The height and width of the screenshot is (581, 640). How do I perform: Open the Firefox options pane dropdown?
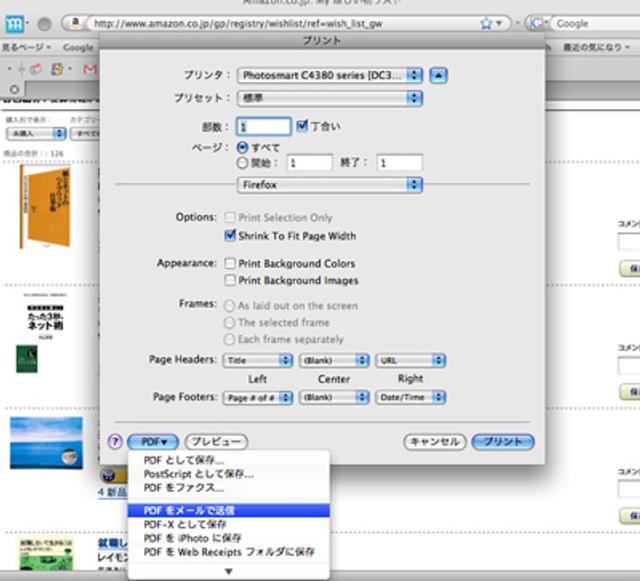coord(330,185)
